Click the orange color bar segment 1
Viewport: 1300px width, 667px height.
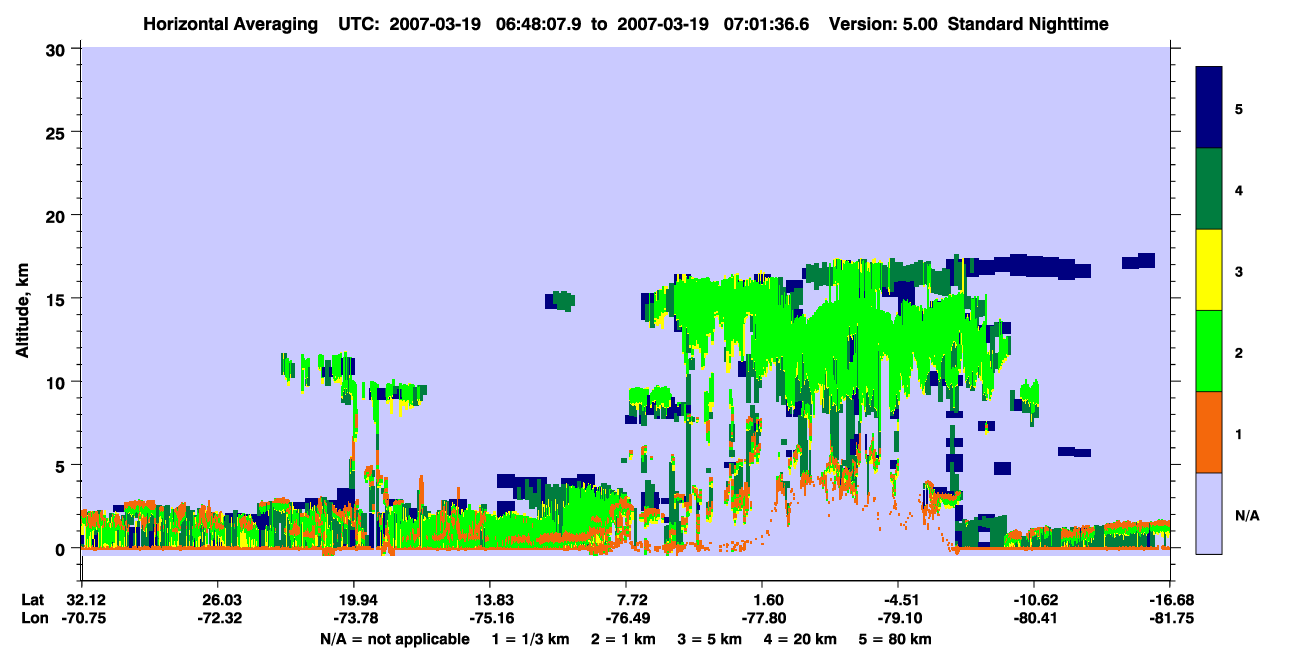click(x=1209, y=432)
